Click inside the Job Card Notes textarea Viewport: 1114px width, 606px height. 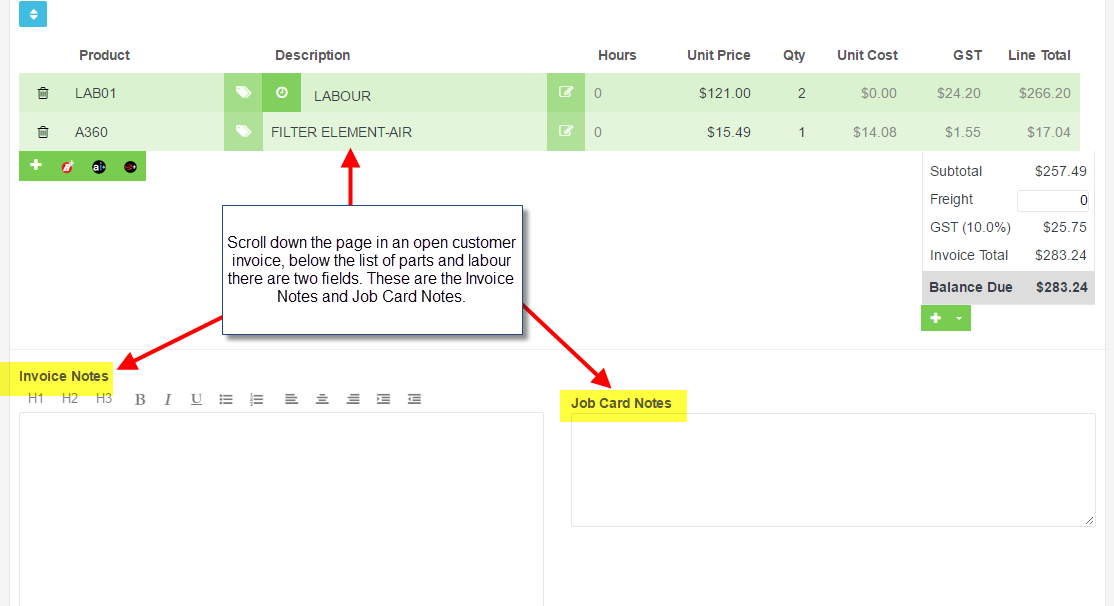point(833,470)
